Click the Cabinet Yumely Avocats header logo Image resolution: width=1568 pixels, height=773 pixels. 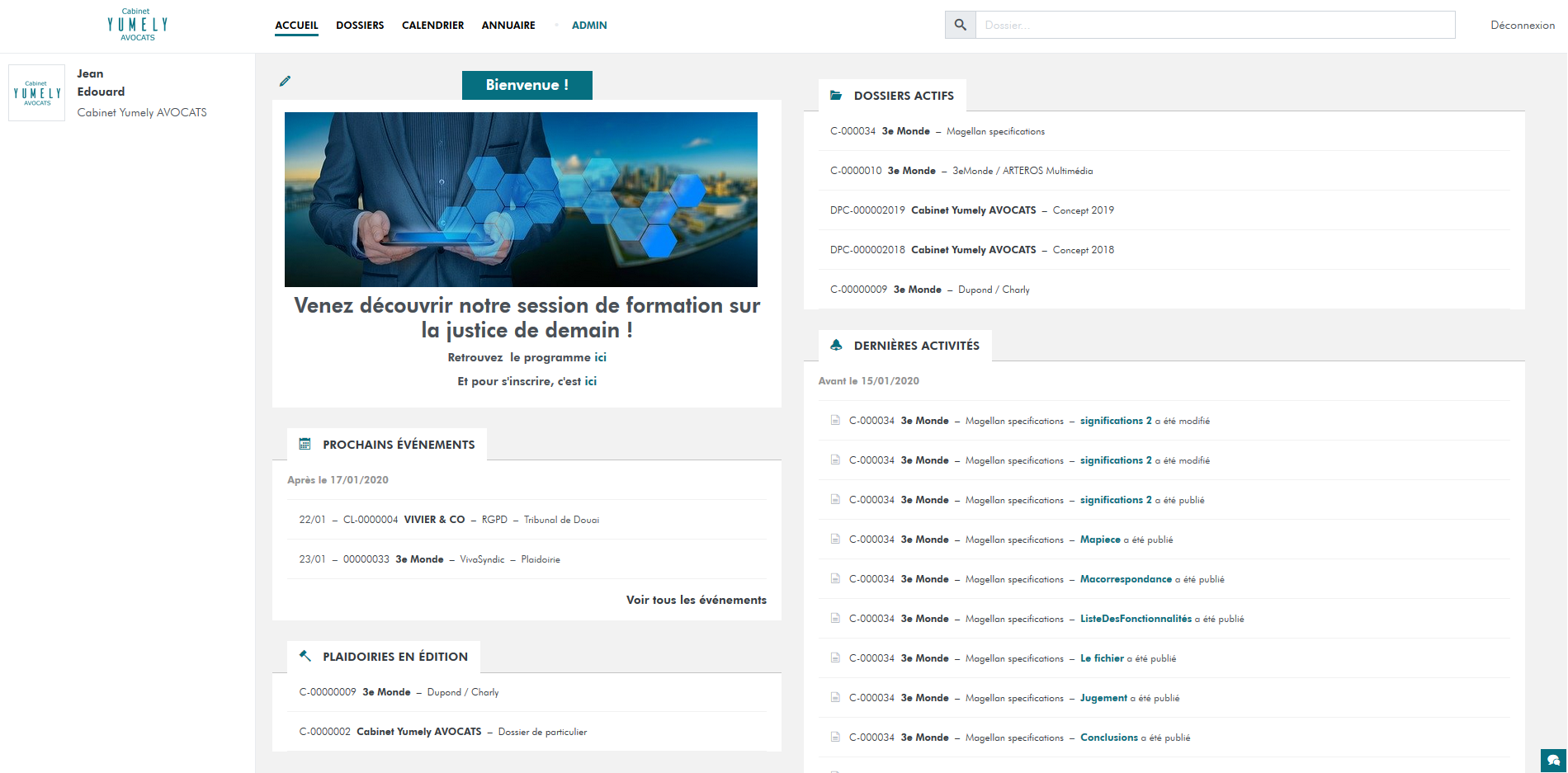(137, 25)
